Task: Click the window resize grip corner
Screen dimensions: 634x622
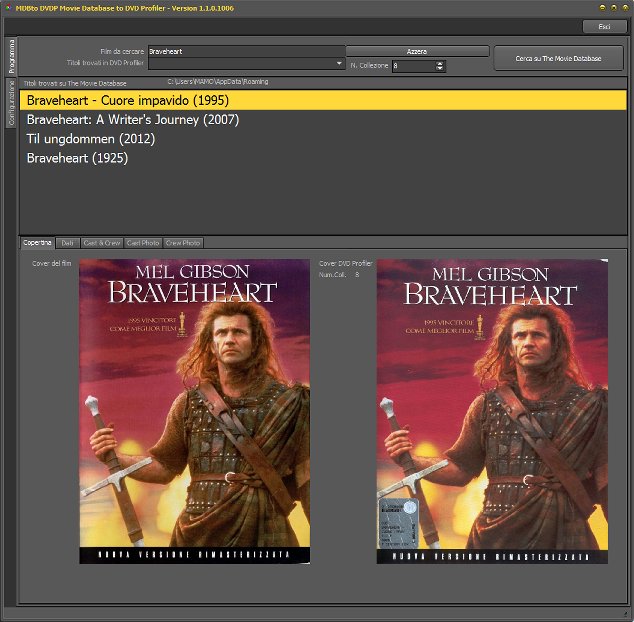Action: [x=628, y=616]
